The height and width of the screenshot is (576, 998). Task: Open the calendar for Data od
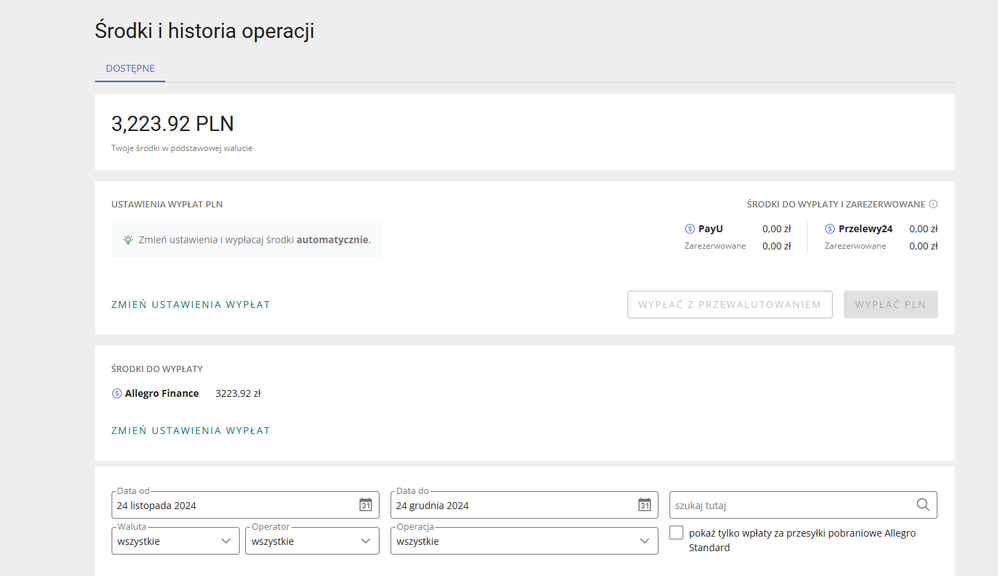point(366,505)
